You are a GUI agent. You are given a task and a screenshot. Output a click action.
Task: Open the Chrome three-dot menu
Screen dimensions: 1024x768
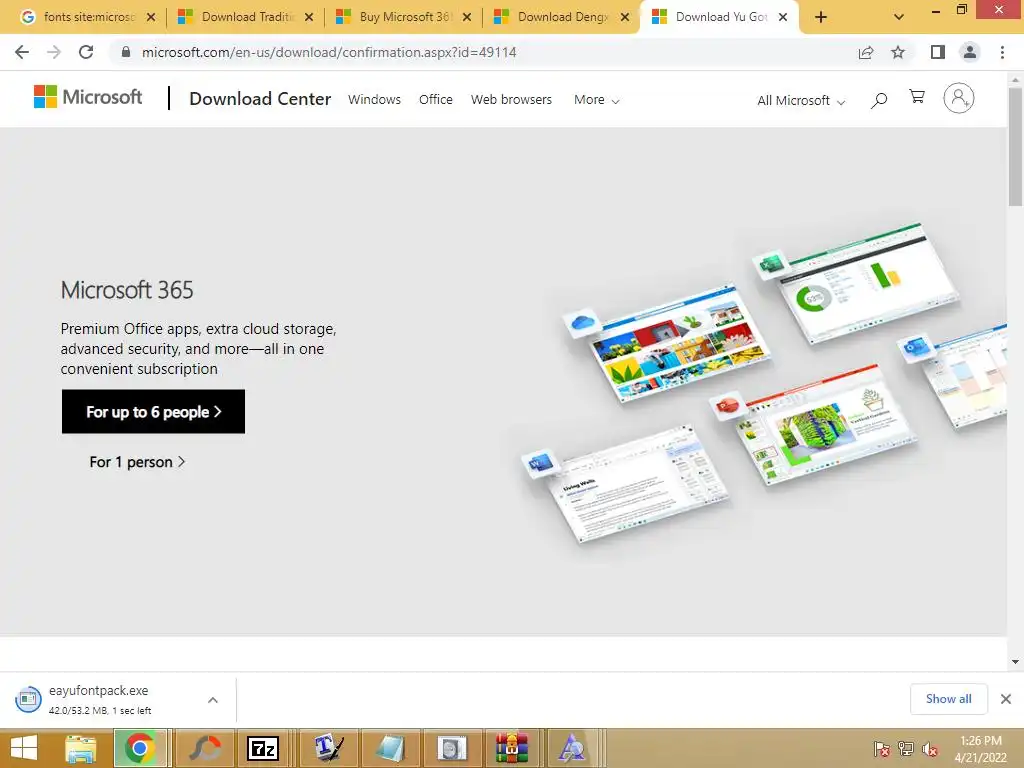(1002, 52)
